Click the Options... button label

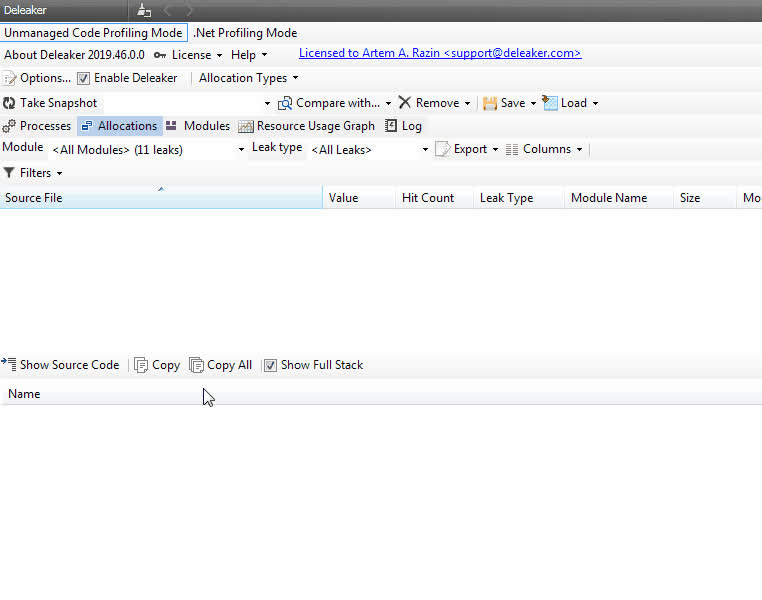click(x=45, y=78)
